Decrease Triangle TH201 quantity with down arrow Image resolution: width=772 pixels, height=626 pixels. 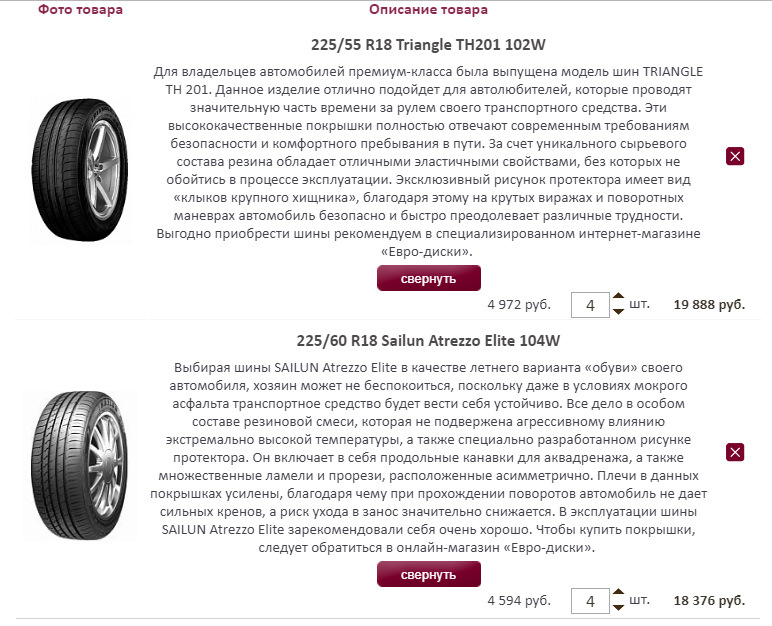618,311
